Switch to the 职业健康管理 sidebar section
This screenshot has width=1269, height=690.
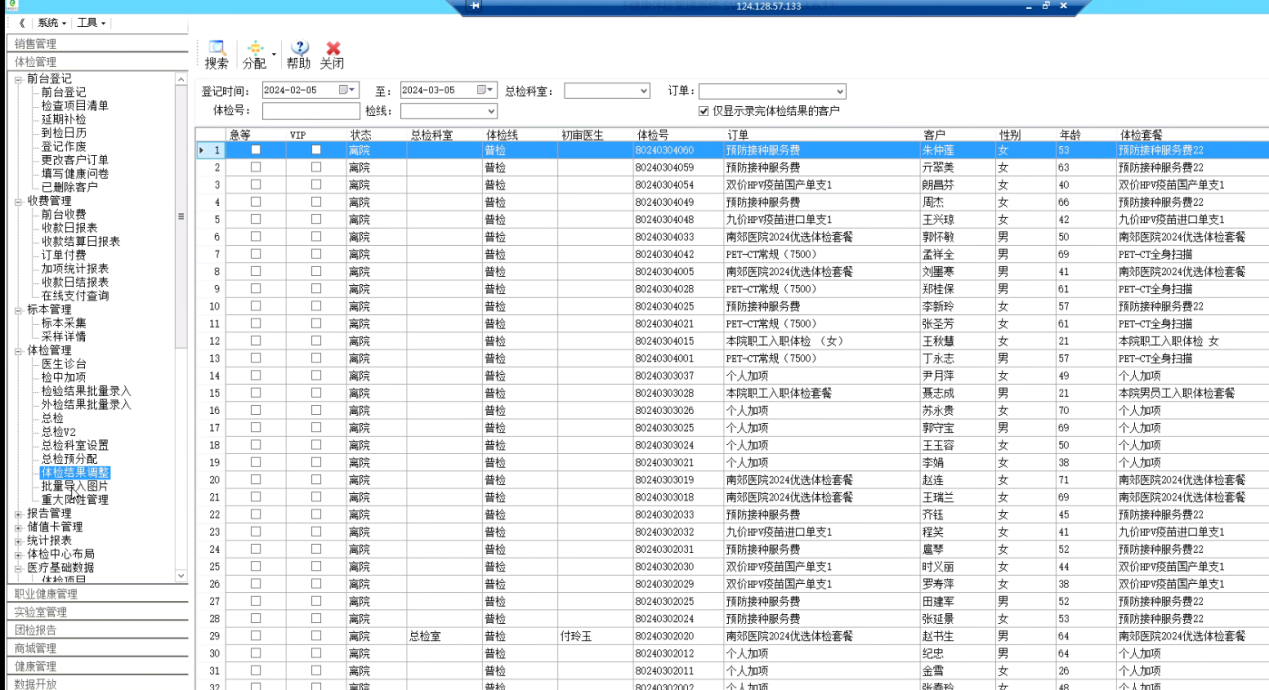[x=95, y=594]
